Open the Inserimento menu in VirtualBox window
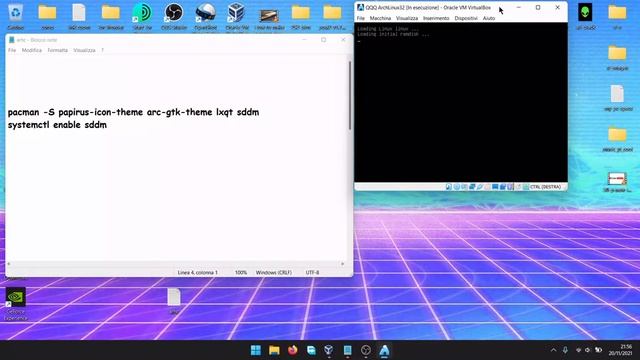 pyautogui.click(x=436, y=18)
